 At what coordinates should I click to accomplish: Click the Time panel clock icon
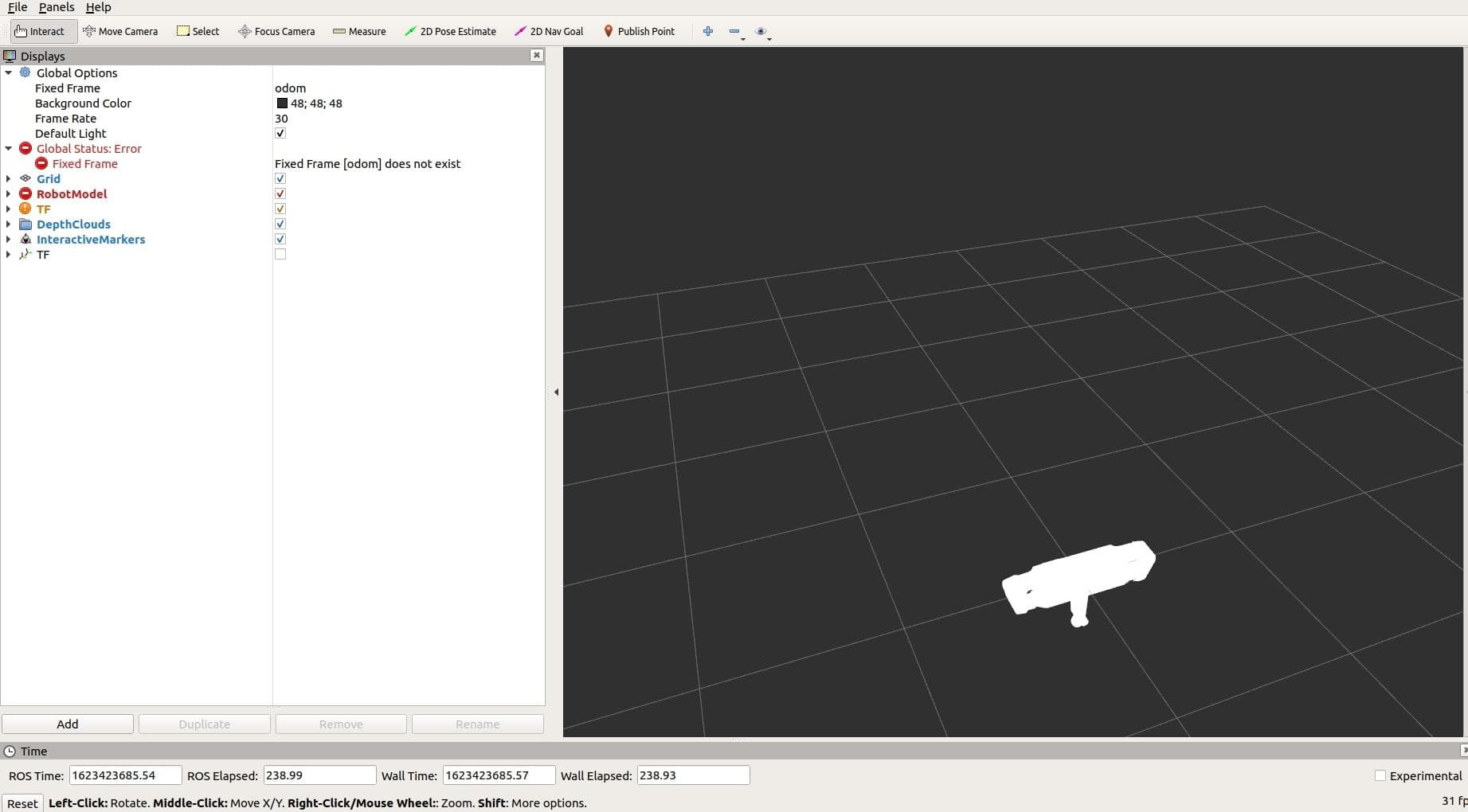(10, 751)
